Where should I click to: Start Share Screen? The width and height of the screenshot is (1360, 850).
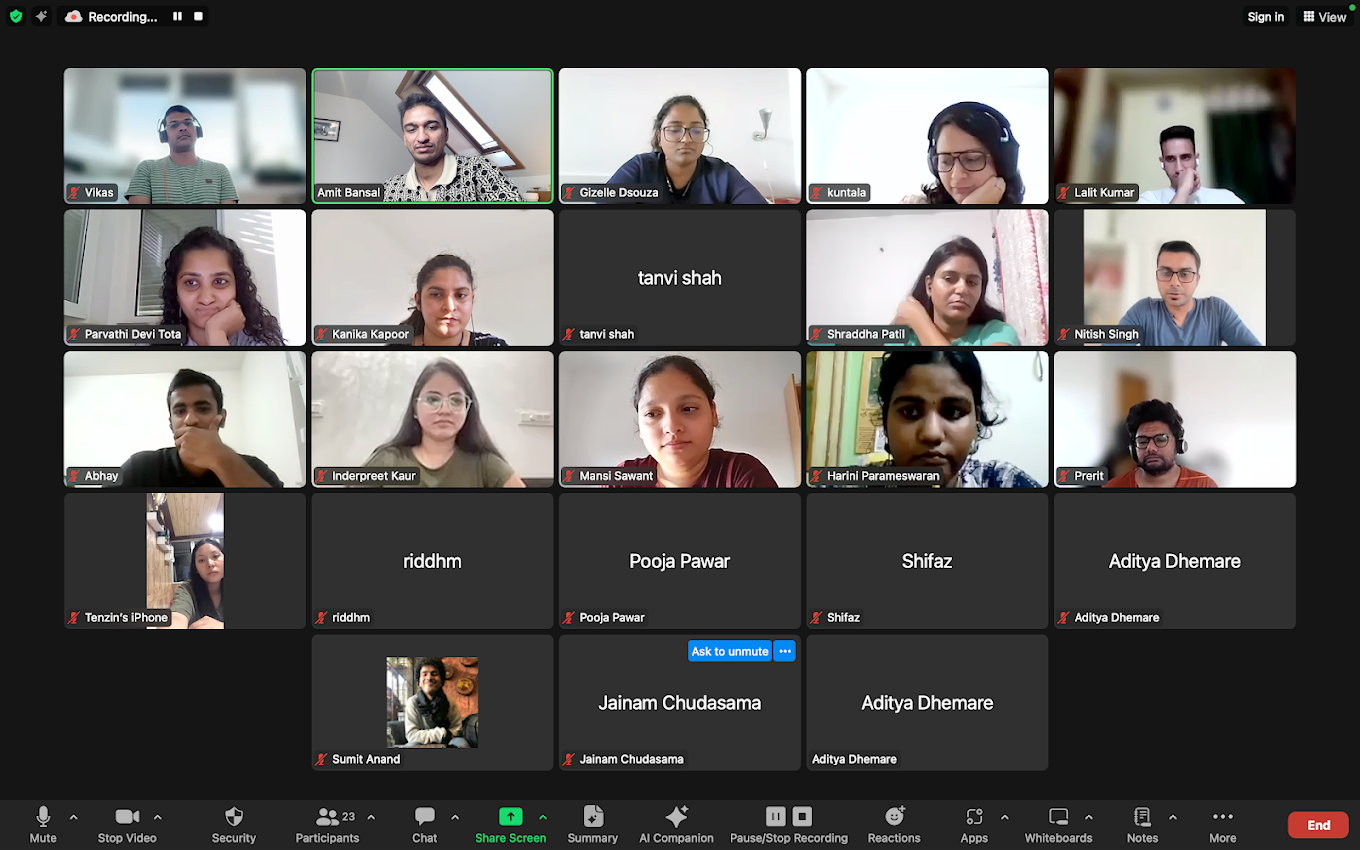pyautogui.click(x=510, y=825)
